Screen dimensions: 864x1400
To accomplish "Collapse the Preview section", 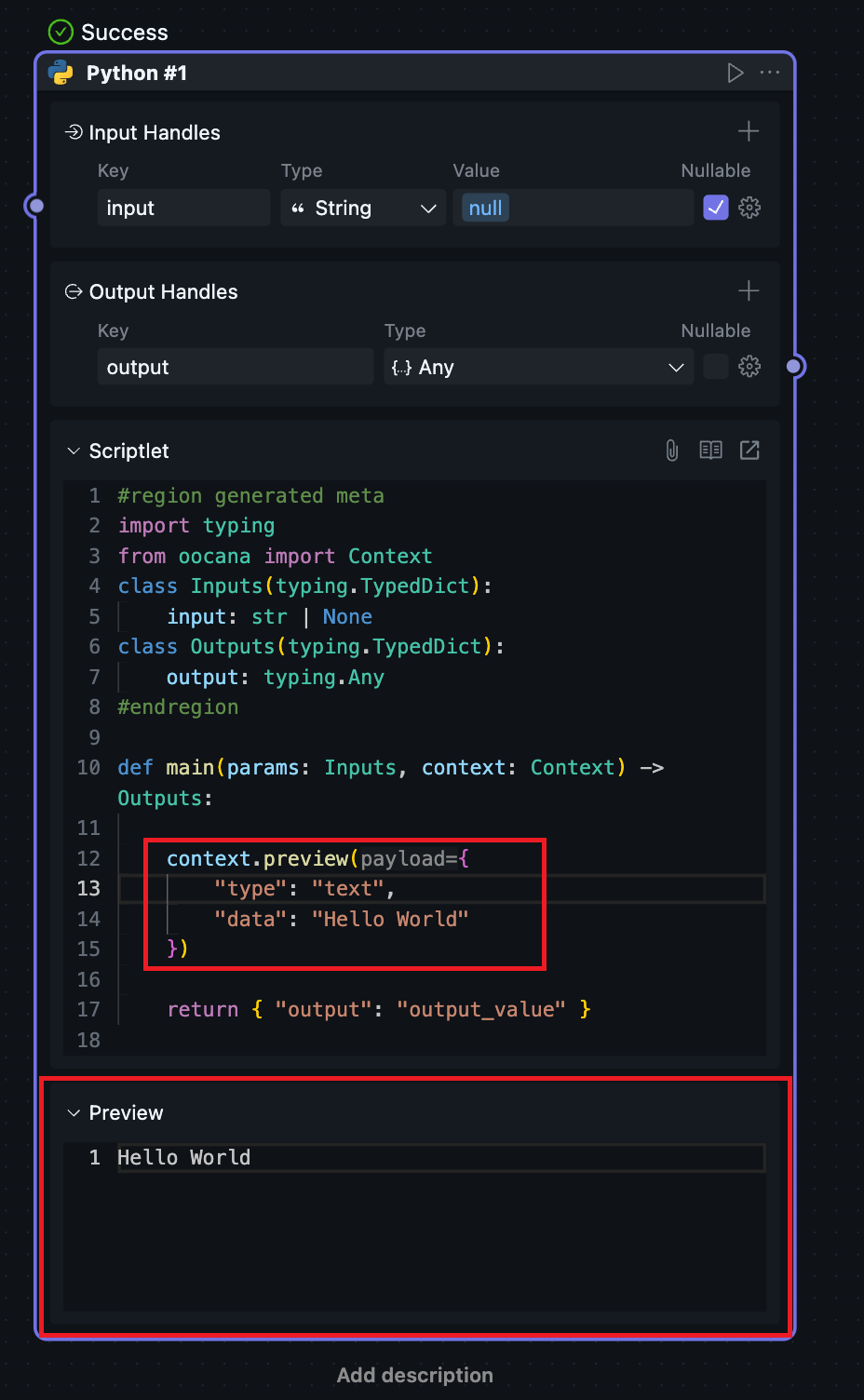I will (x=74, y=1113).
